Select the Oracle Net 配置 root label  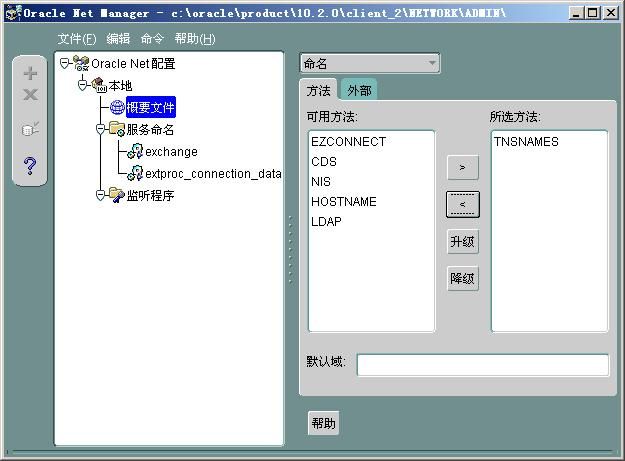133,63
